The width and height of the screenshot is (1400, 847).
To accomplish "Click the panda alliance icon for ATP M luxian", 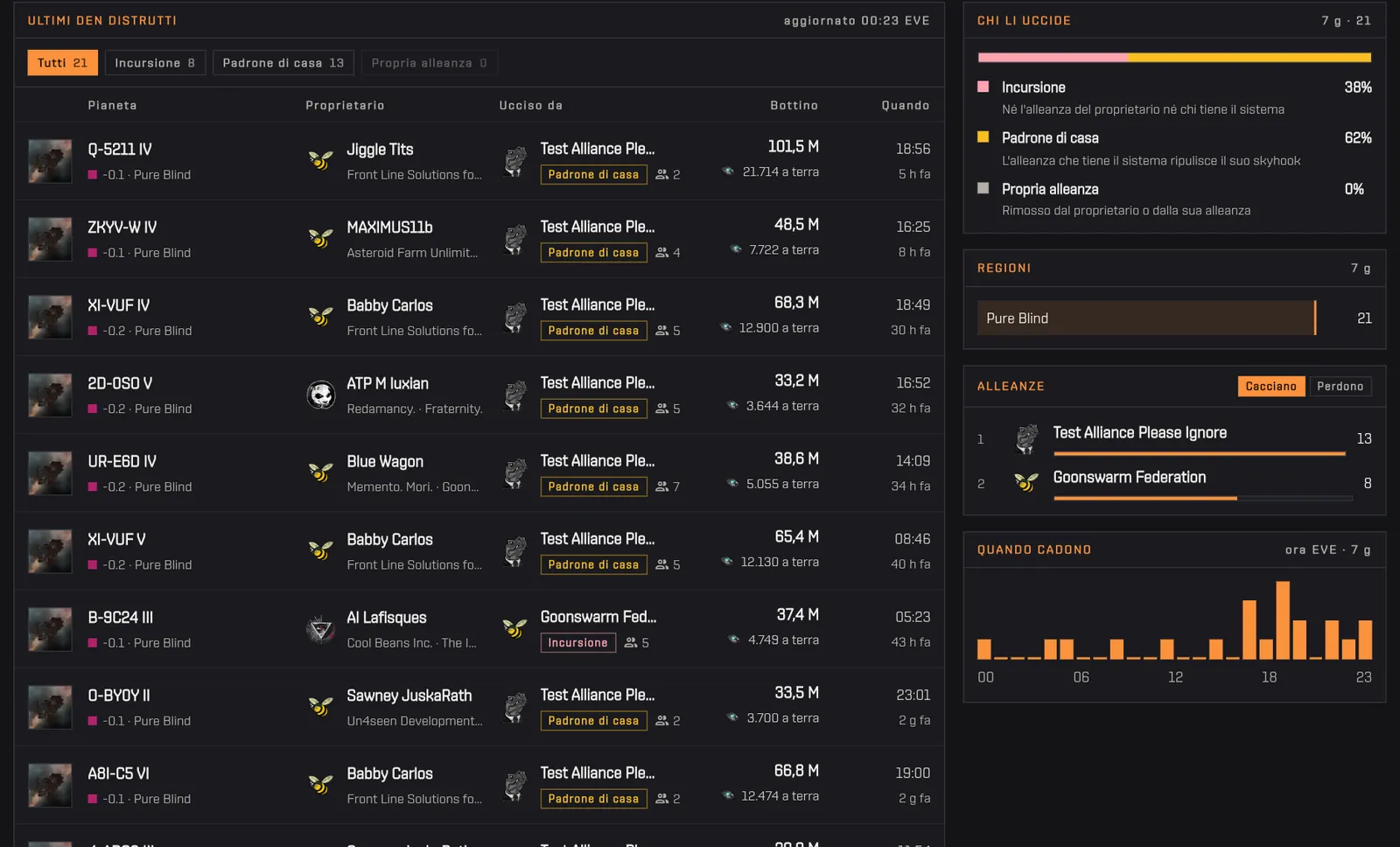I will pos(321,395).
